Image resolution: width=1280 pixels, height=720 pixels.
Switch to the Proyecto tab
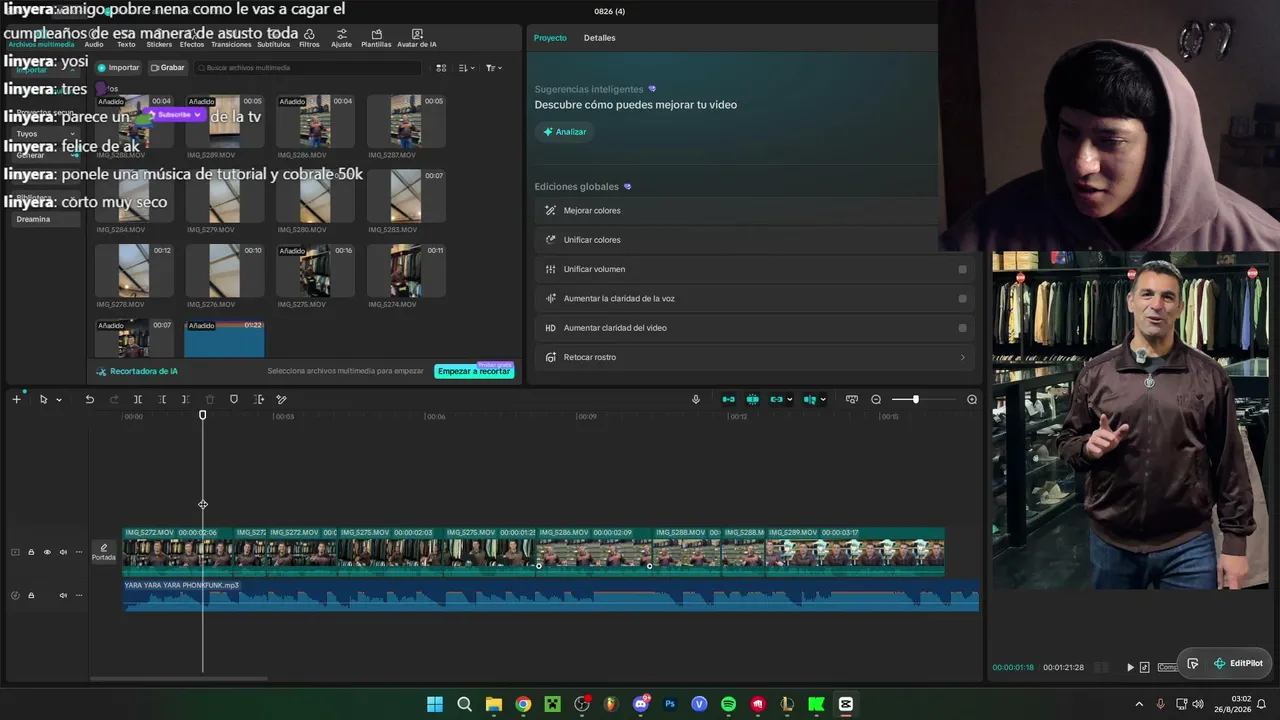click(550, 38)
